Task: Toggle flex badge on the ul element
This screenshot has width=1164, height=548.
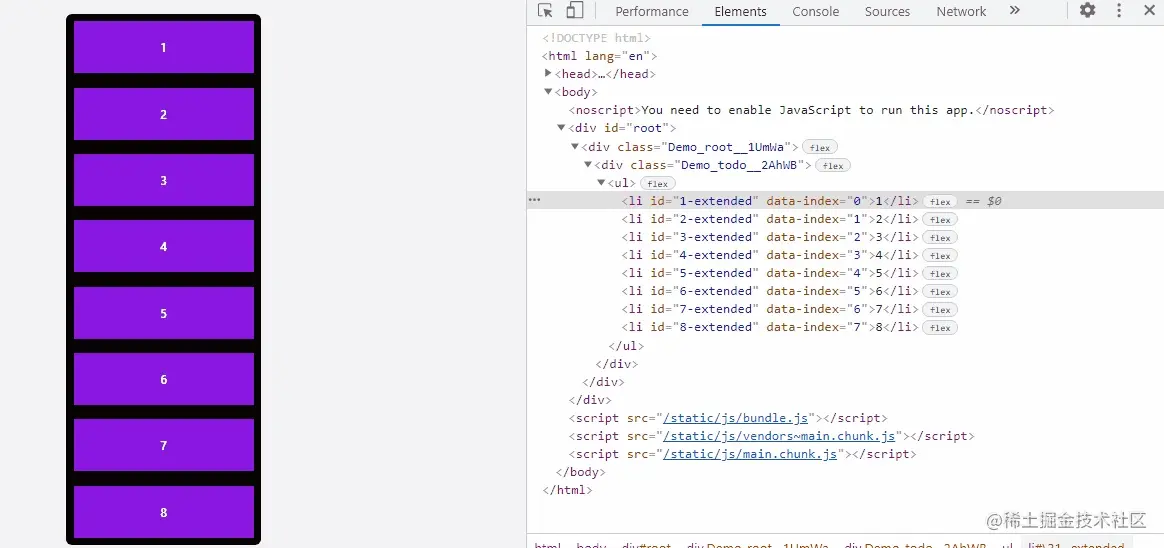Action: 657,183
